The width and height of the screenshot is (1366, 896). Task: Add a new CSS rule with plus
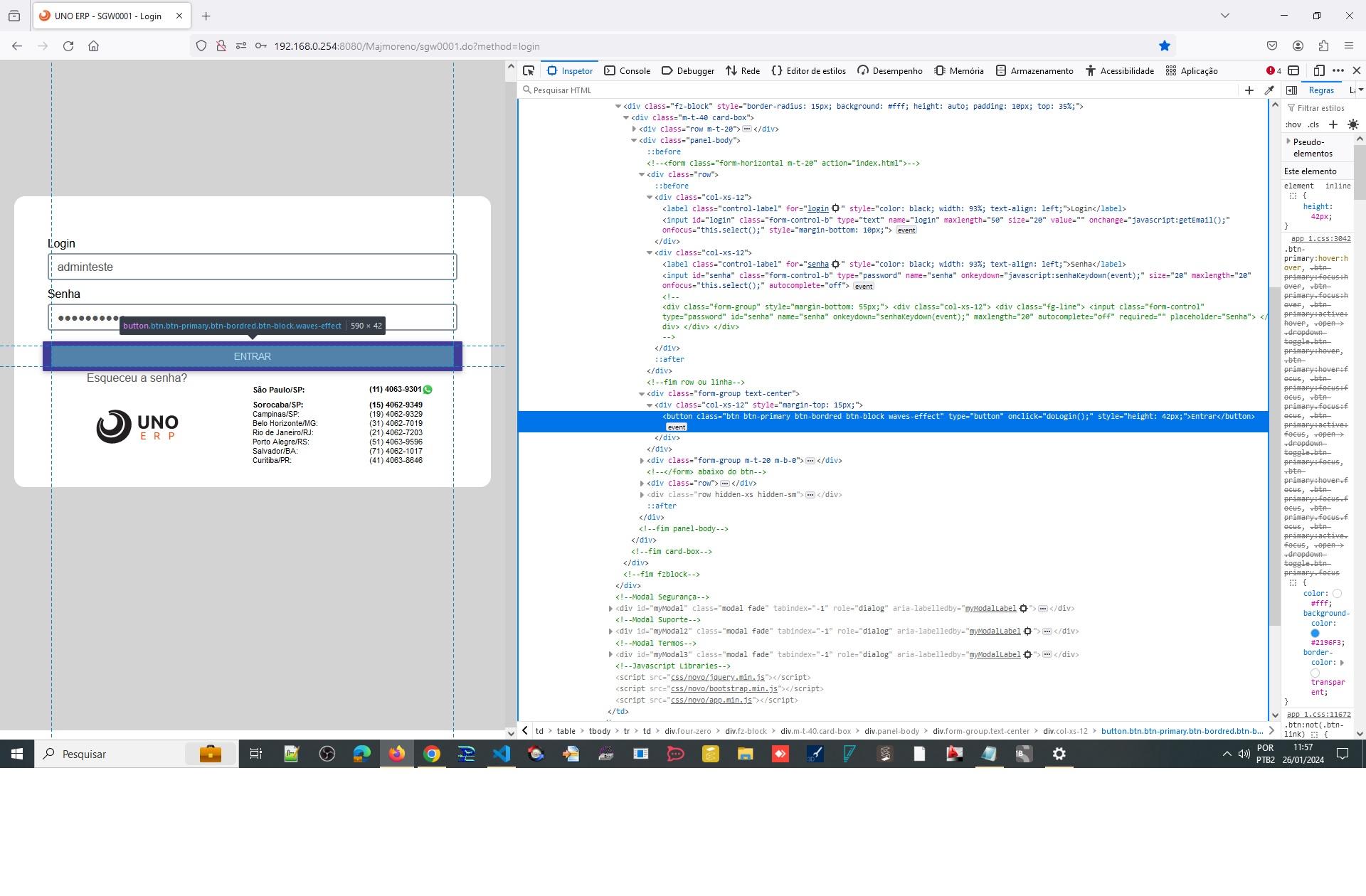point(1333,124)
